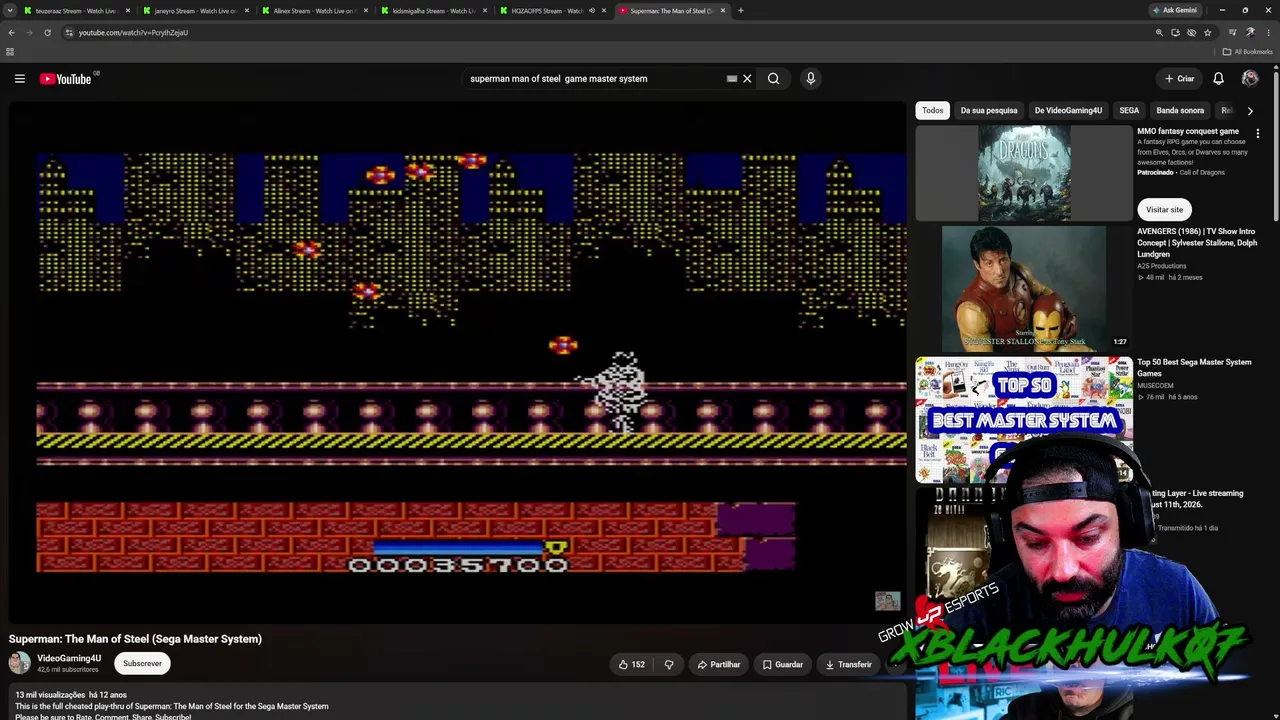Screen dimensions: 1280x720
Task: Open the YouTube notifications bell
Action: coord(1218,78)
